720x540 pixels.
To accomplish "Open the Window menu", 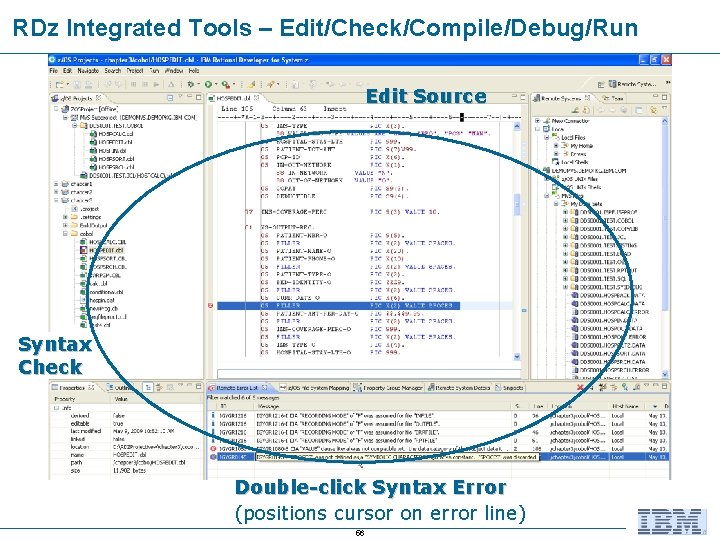I will click(x=174, y=71).
